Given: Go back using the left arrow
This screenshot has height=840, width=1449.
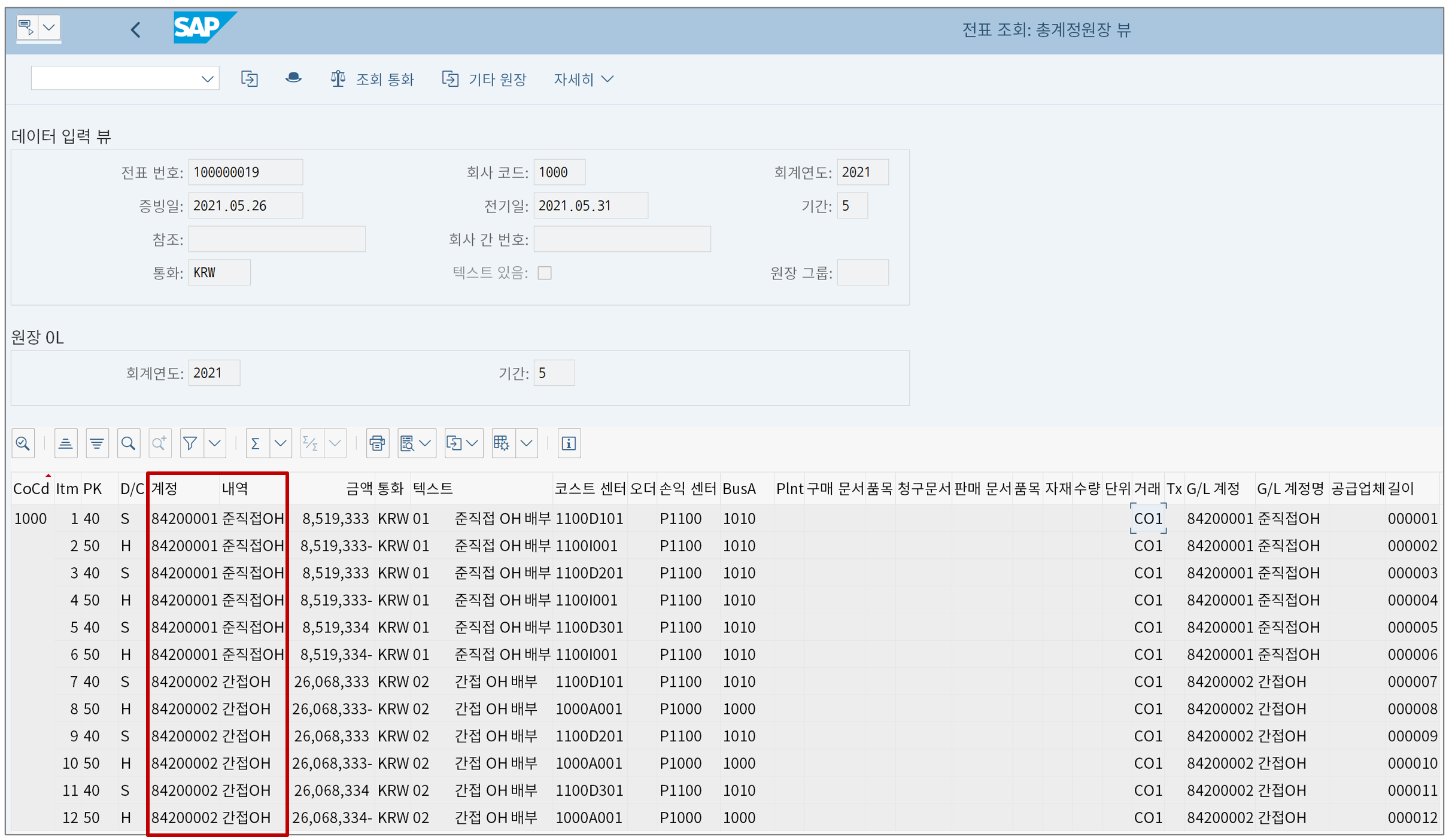Looking at the screenshot, I should click(x=136, y=29).
